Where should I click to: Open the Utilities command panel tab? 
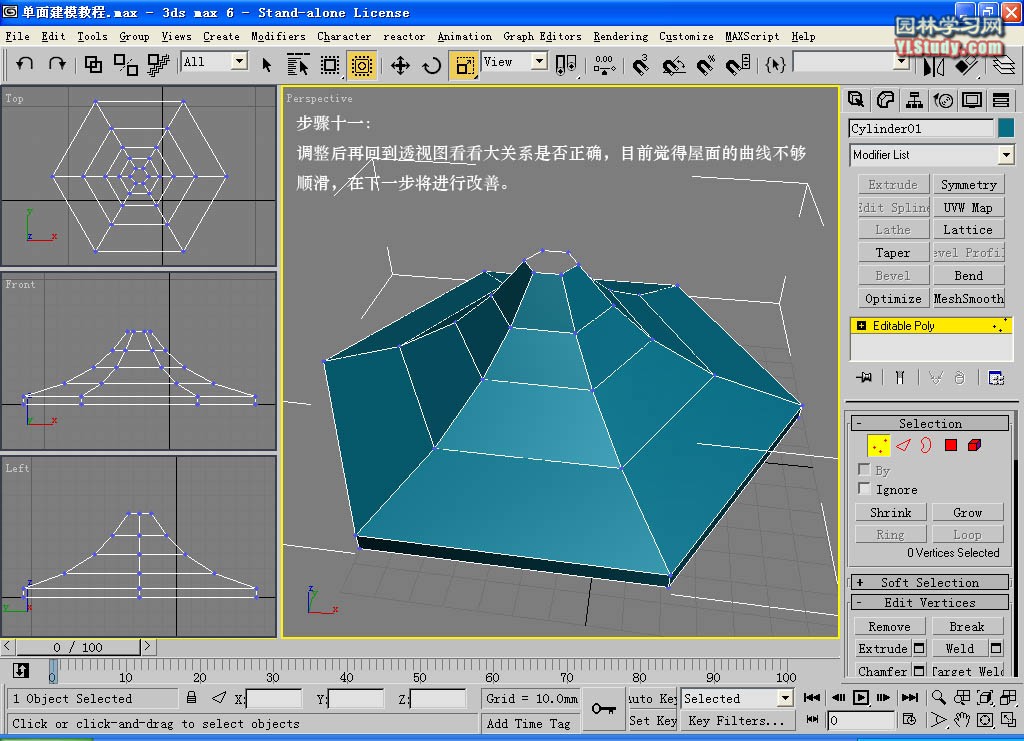(x=1000, y=100)
